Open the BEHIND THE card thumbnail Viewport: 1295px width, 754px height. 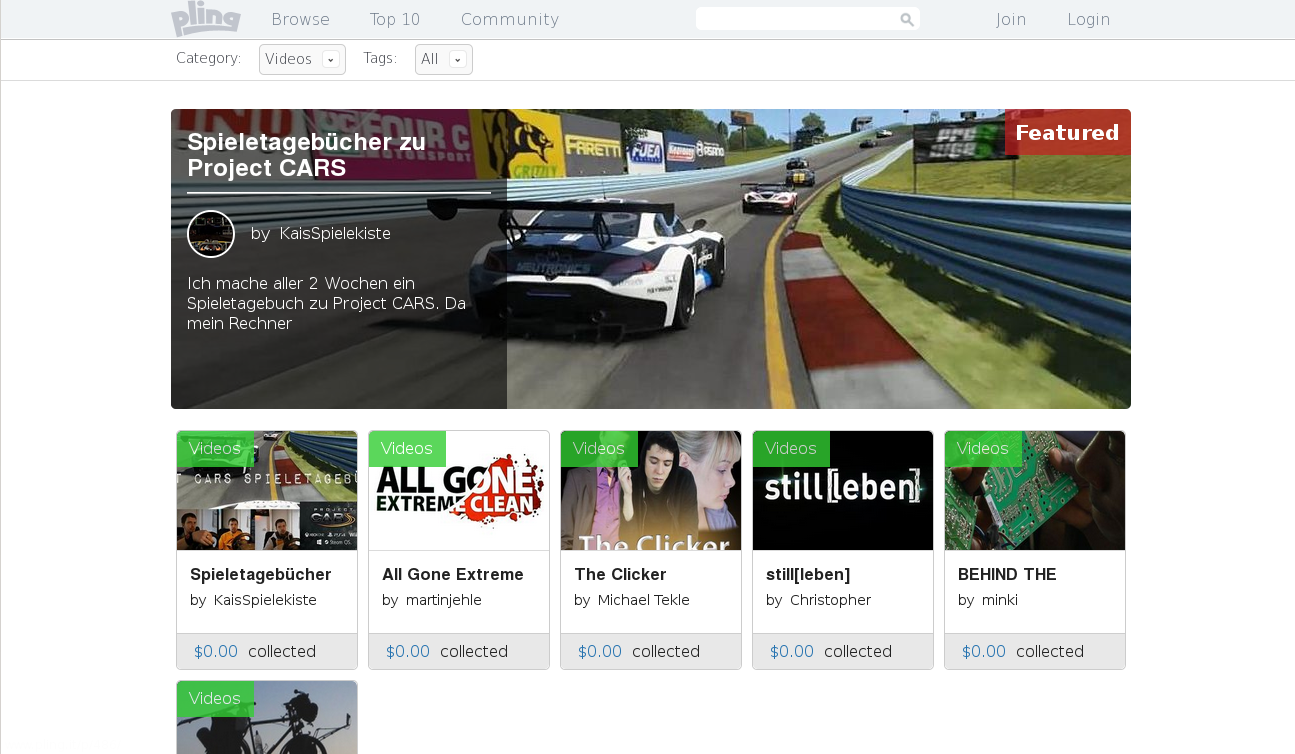click(1035, 491)
